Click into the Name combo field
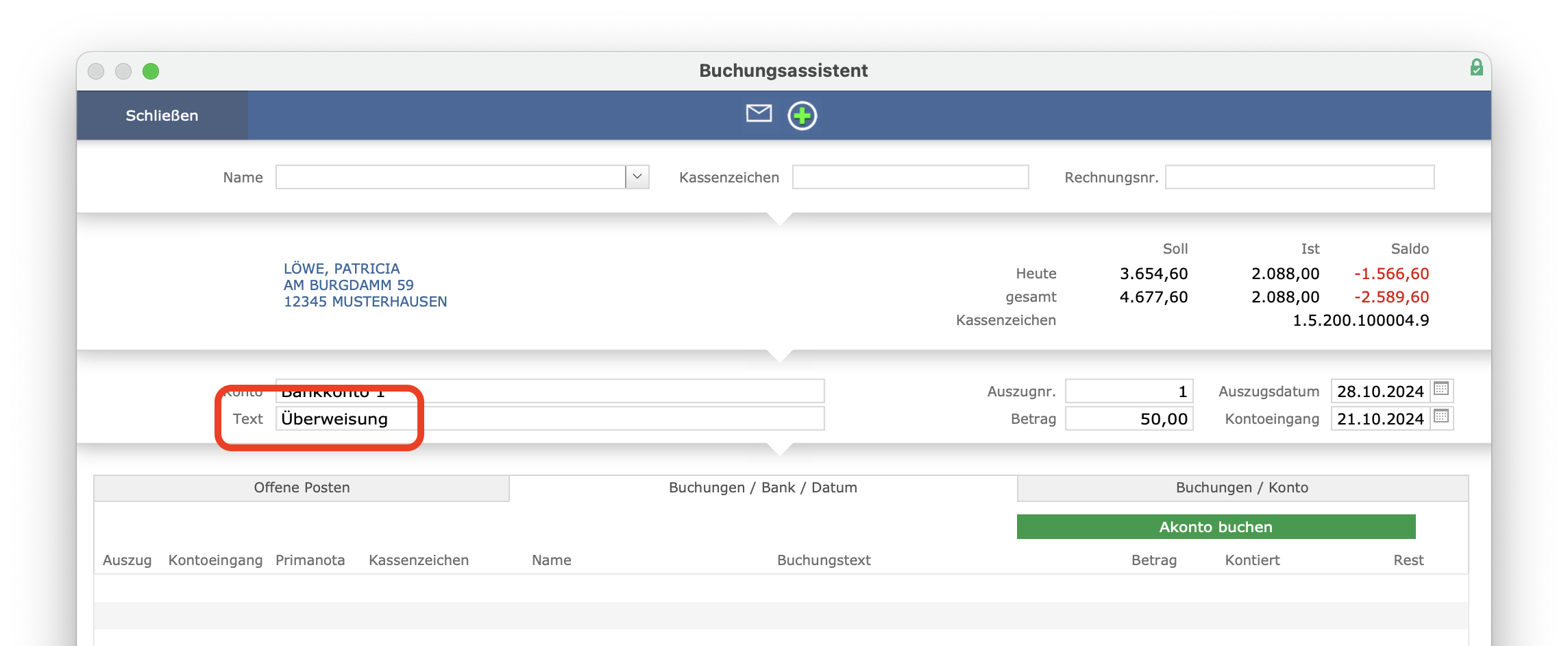The image size is (1568, 646). 450,177
